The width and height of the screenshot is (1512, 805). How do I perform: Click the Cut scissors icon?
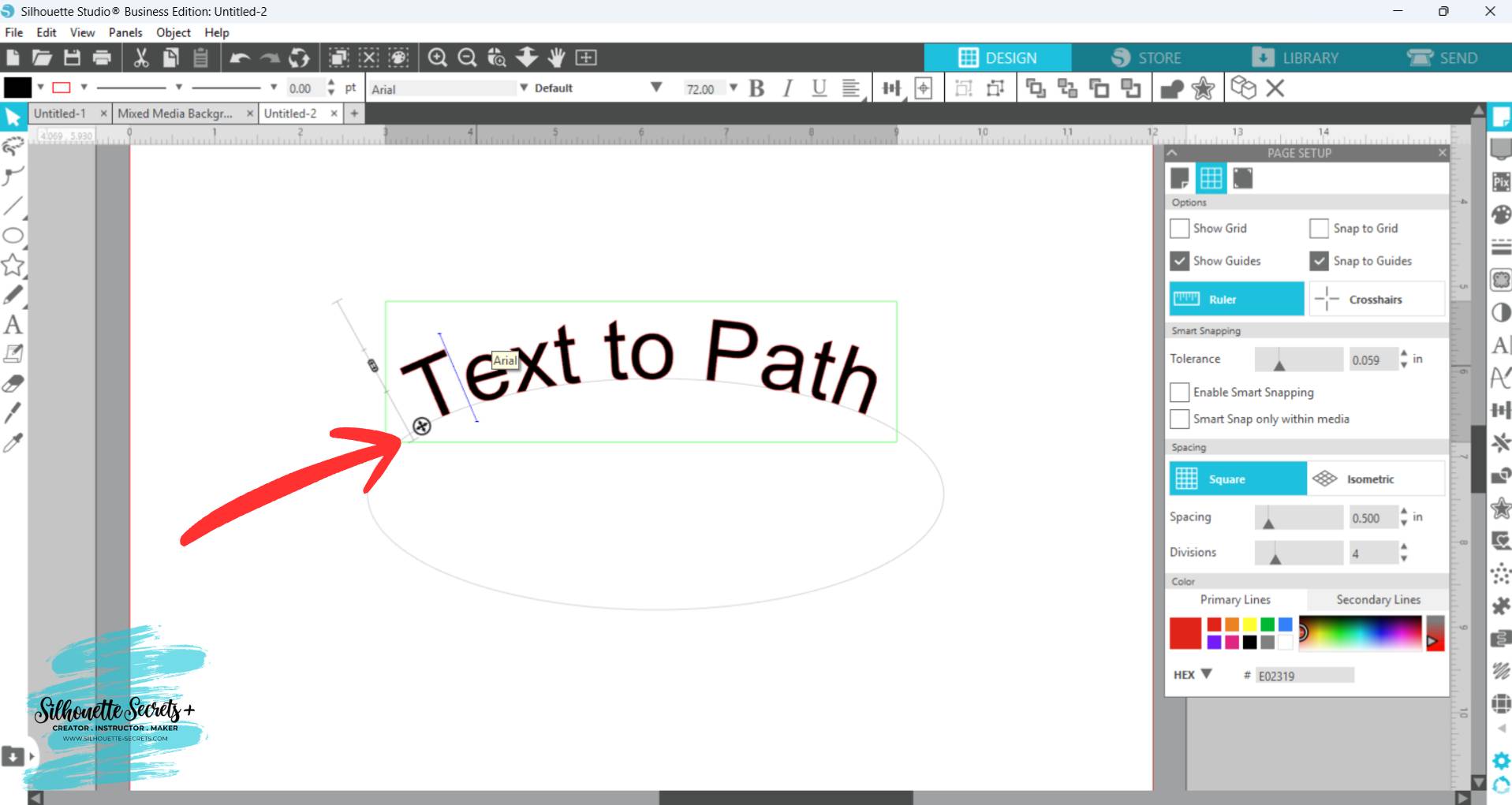tap(140, 58)
